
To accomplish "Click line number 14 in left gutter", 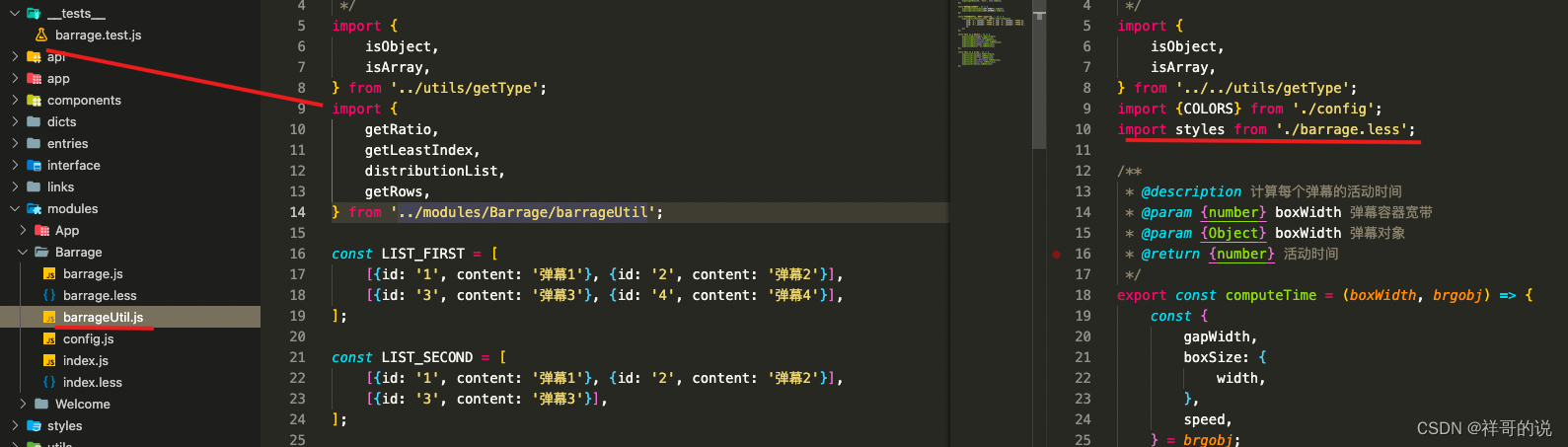I will (297, 212).
